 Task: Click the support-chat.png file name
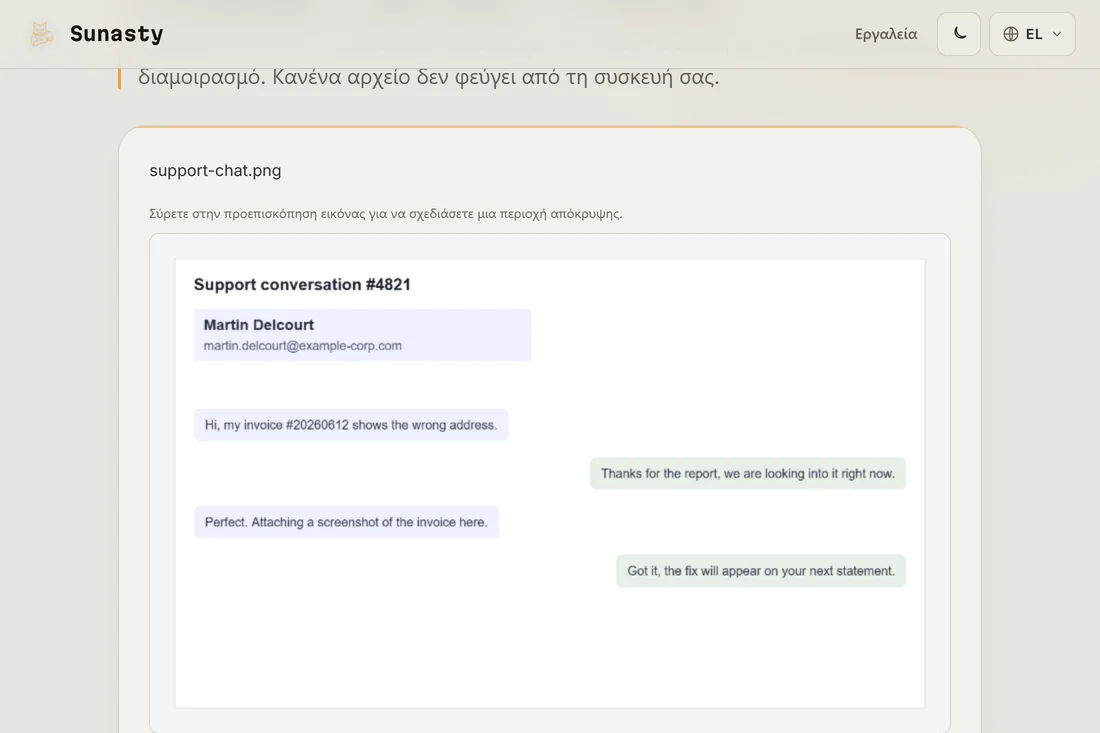click(x=215, y=170)
